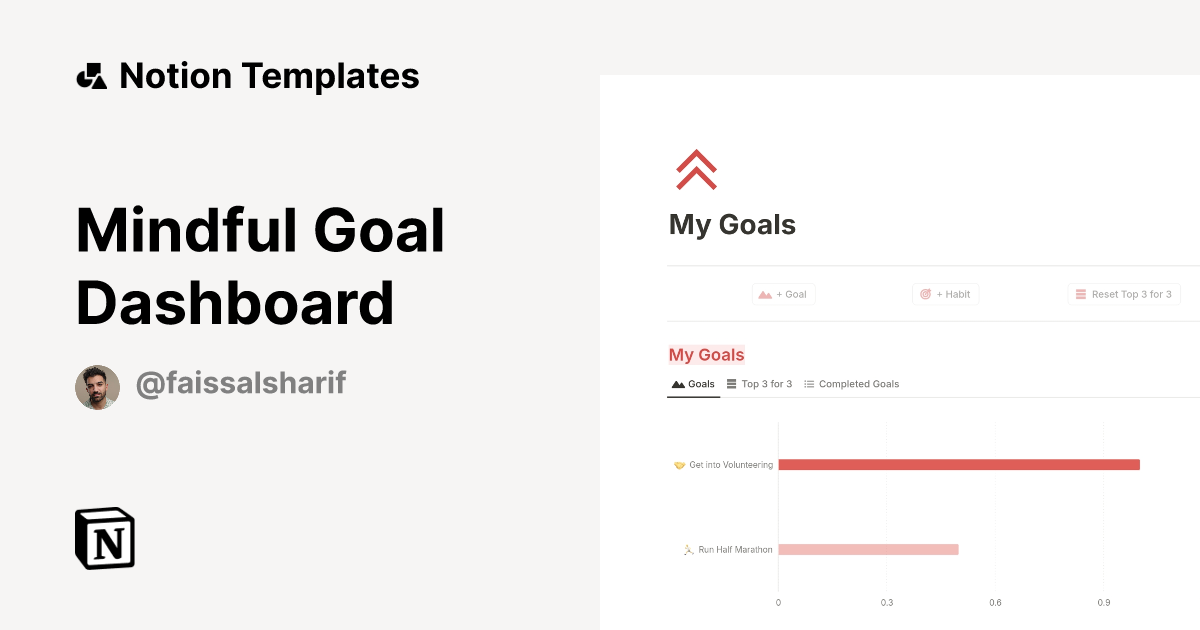The height and width of the screenshot is (630, 1200).
Task: Click the red double-chevron page icon
Action: (694, 170)
